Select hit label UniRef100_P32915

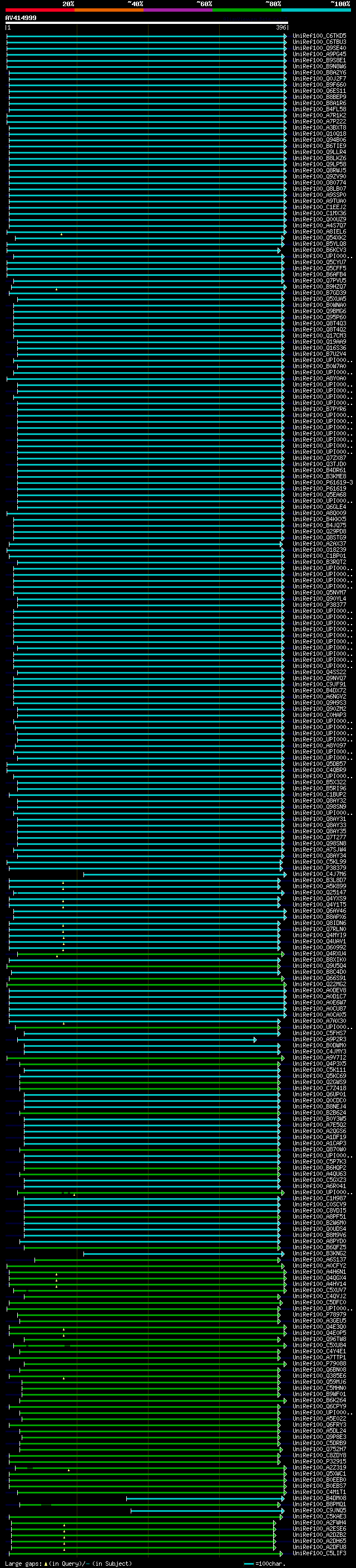[319, 1461]
